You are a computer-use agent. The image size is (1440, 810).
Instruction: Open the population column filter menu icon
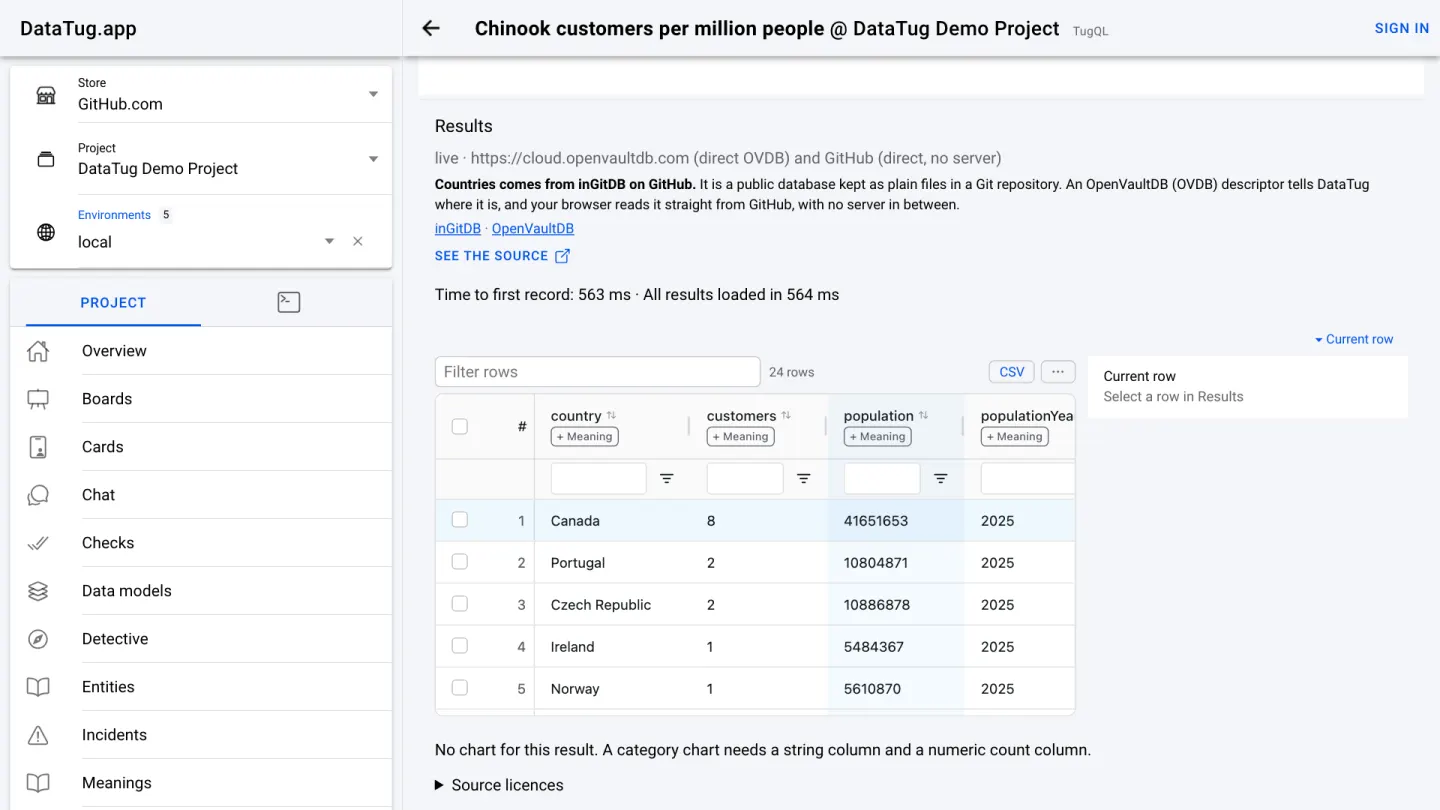point(941,479)
